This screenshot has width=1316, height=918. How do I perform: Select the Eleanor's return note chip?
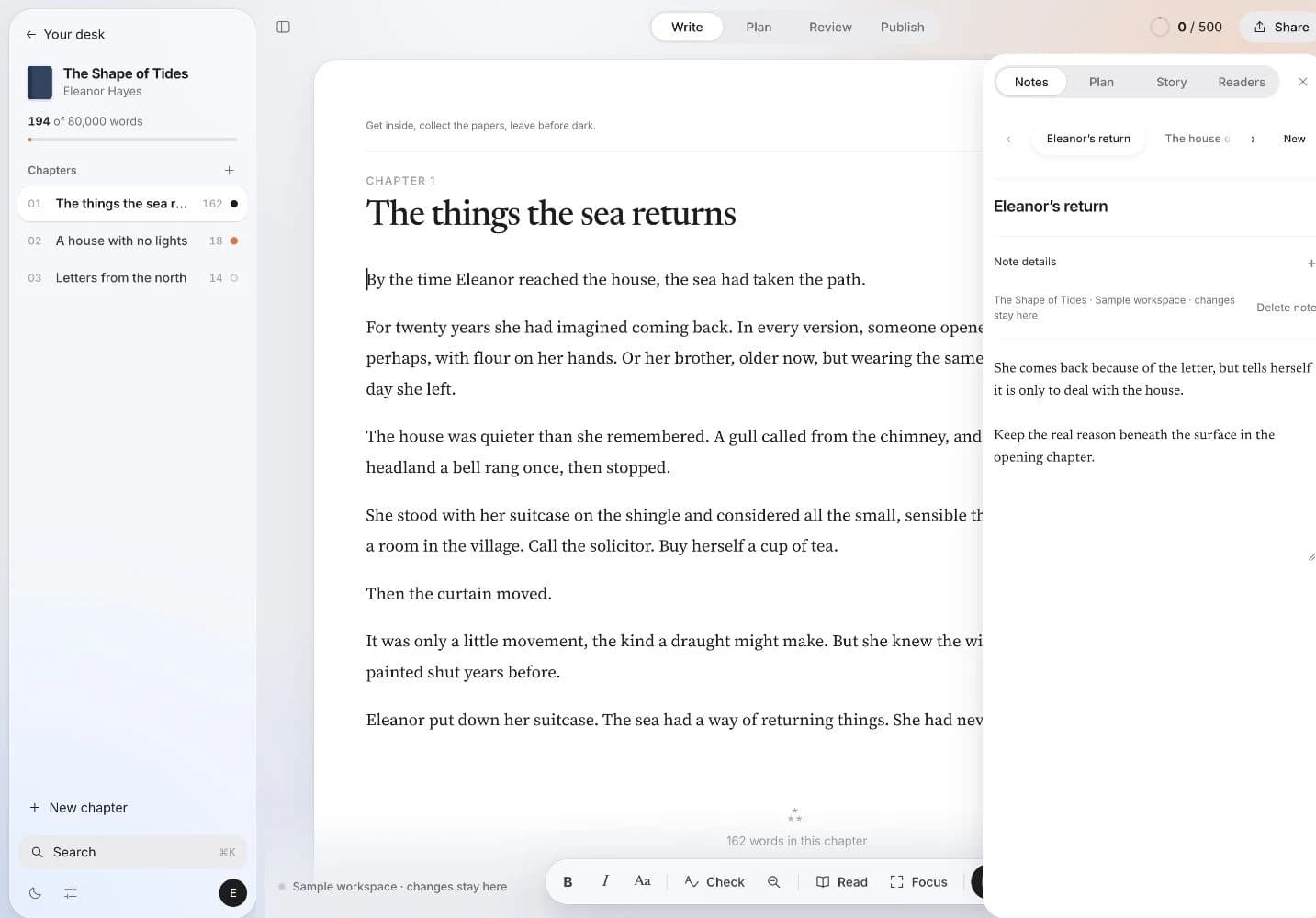pyautogui.click(x=1088, y=139)
